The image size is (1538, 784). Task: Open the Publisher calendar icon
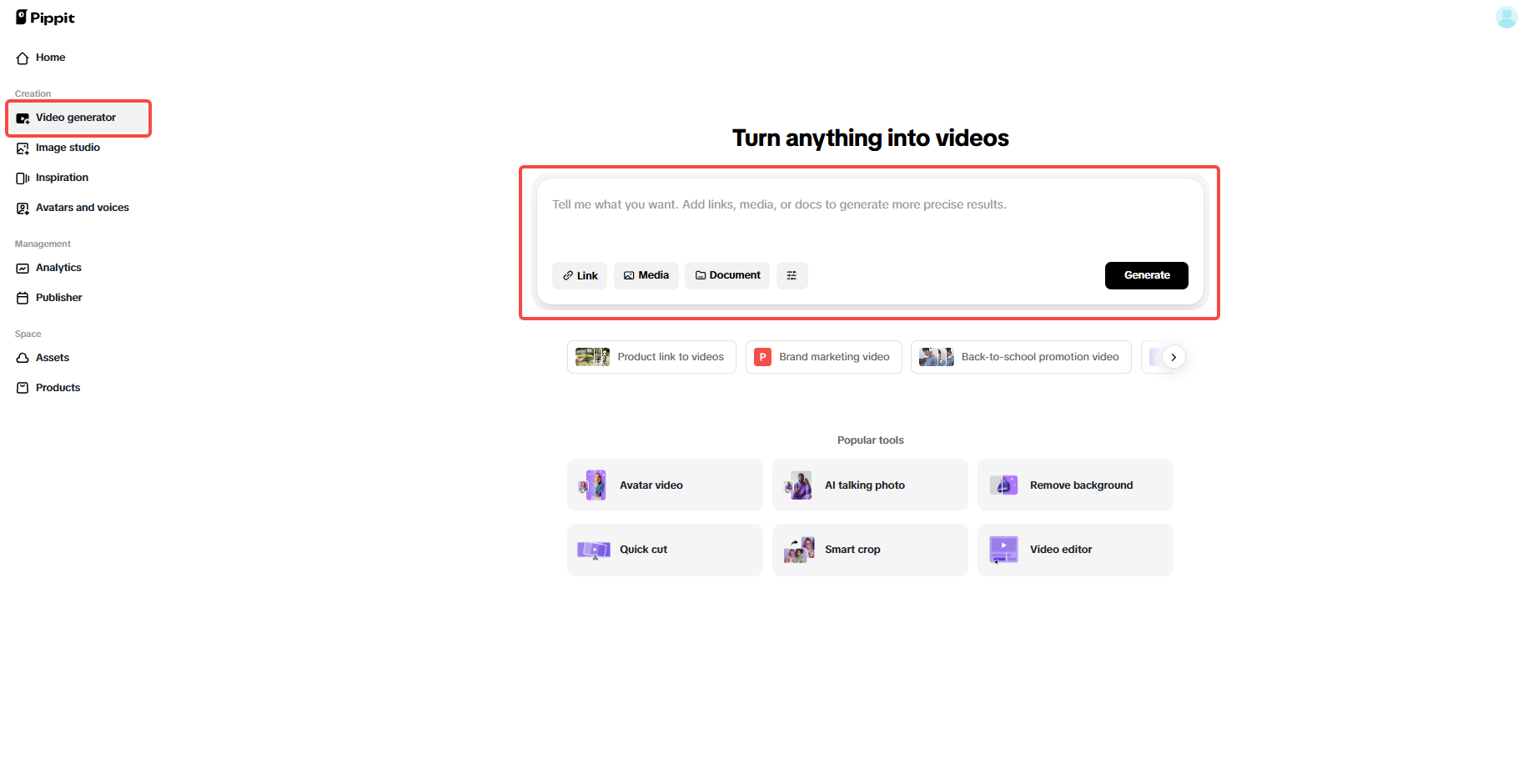(22, 297)
